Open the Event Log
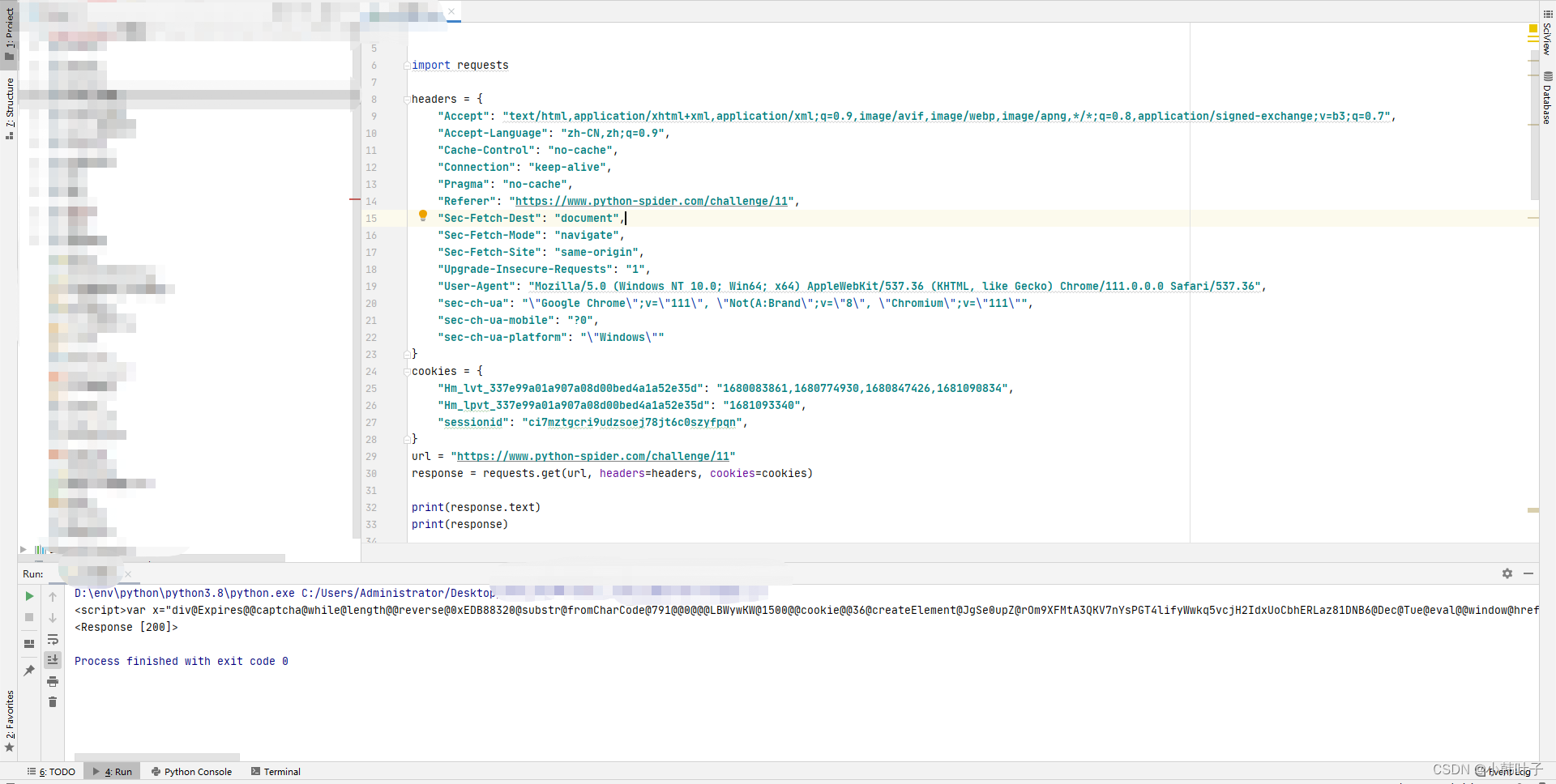 [1505, 772]
